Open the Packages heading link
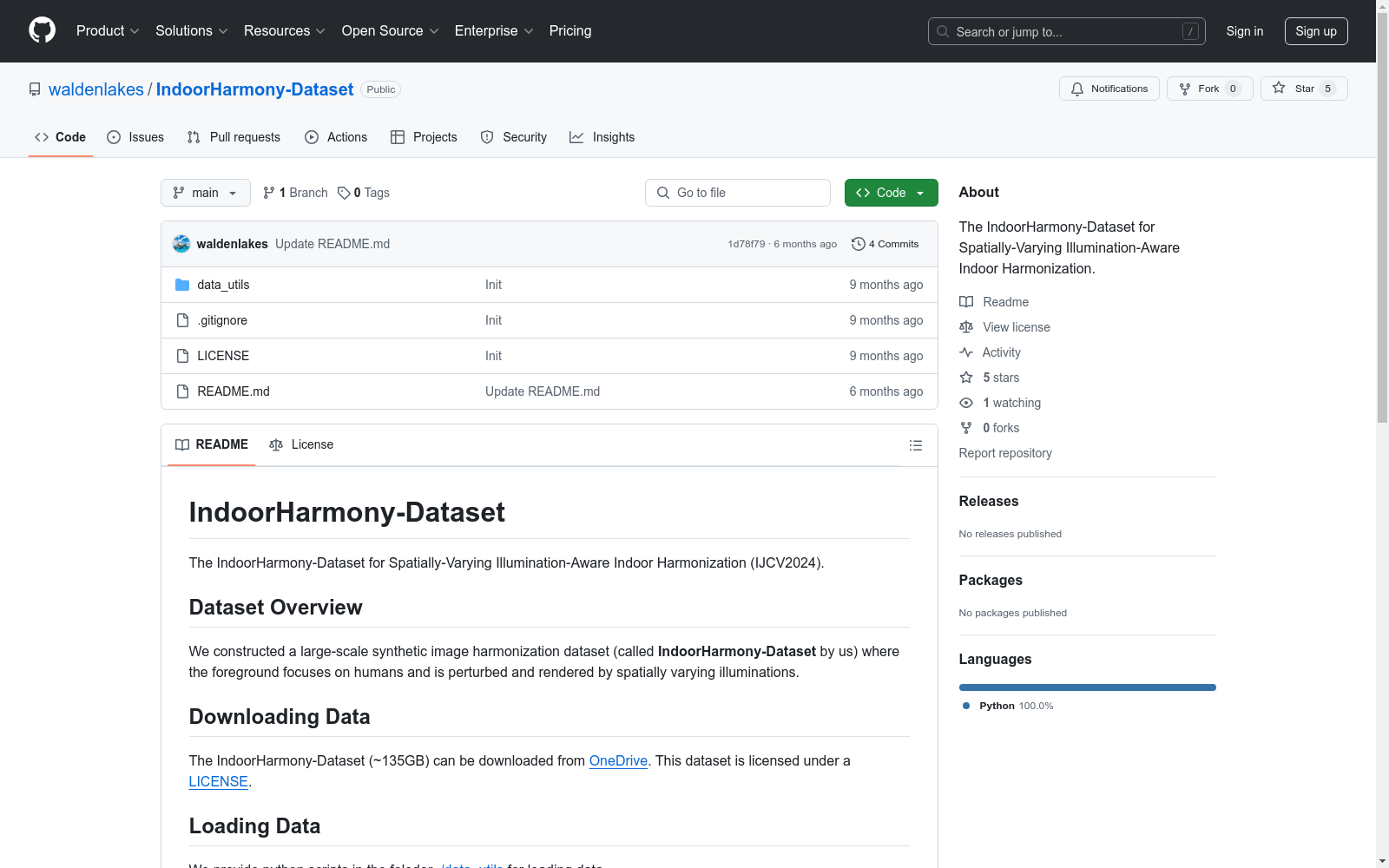Image resolution: width=1389 pixels, height=868 pixels. click(991, 580)
